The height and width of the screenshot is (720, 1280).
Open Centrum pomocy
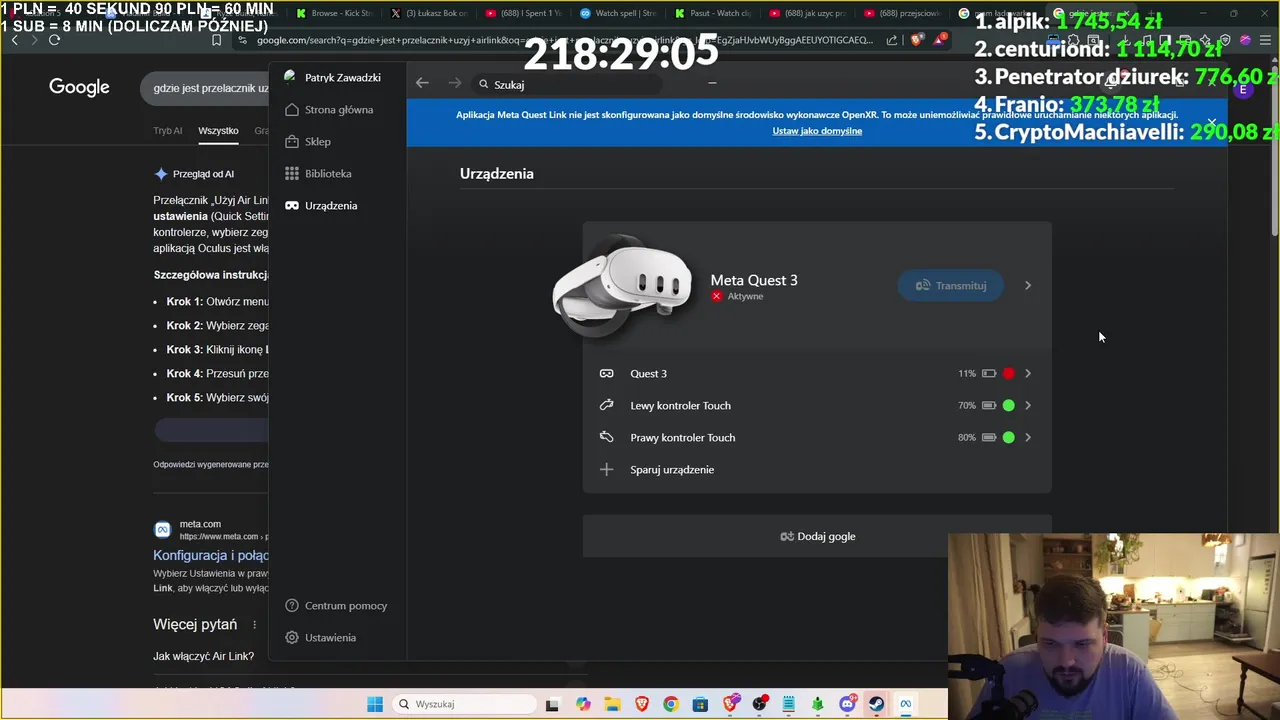click(336, 606)
